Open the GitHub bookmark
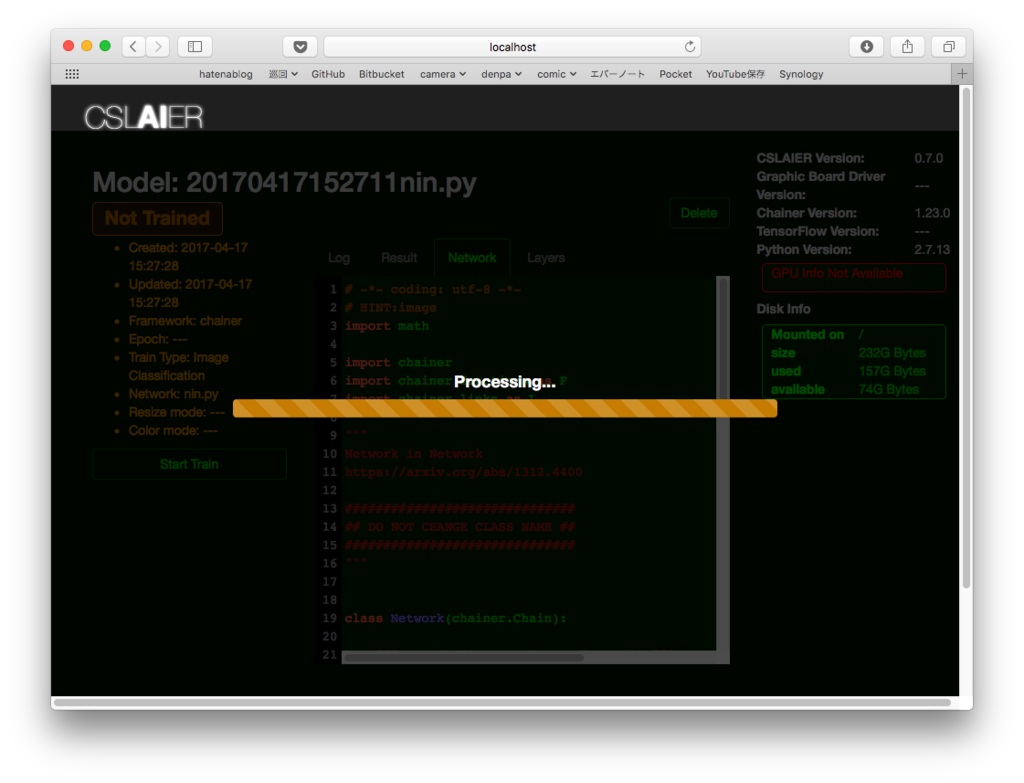 pyautogui.click(x=328, y=74)
